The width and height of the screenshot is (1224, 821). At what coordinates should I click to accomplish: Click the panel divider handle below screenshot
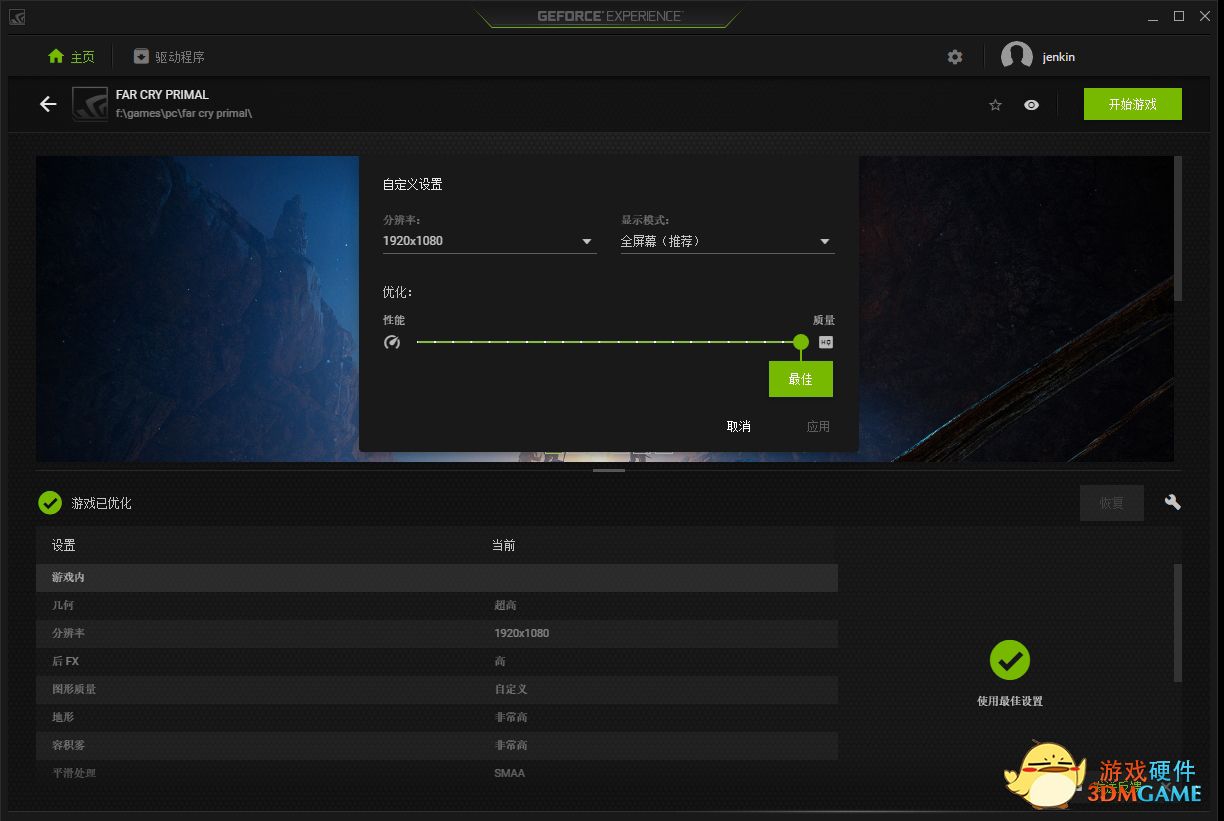(x=609, y=469)
